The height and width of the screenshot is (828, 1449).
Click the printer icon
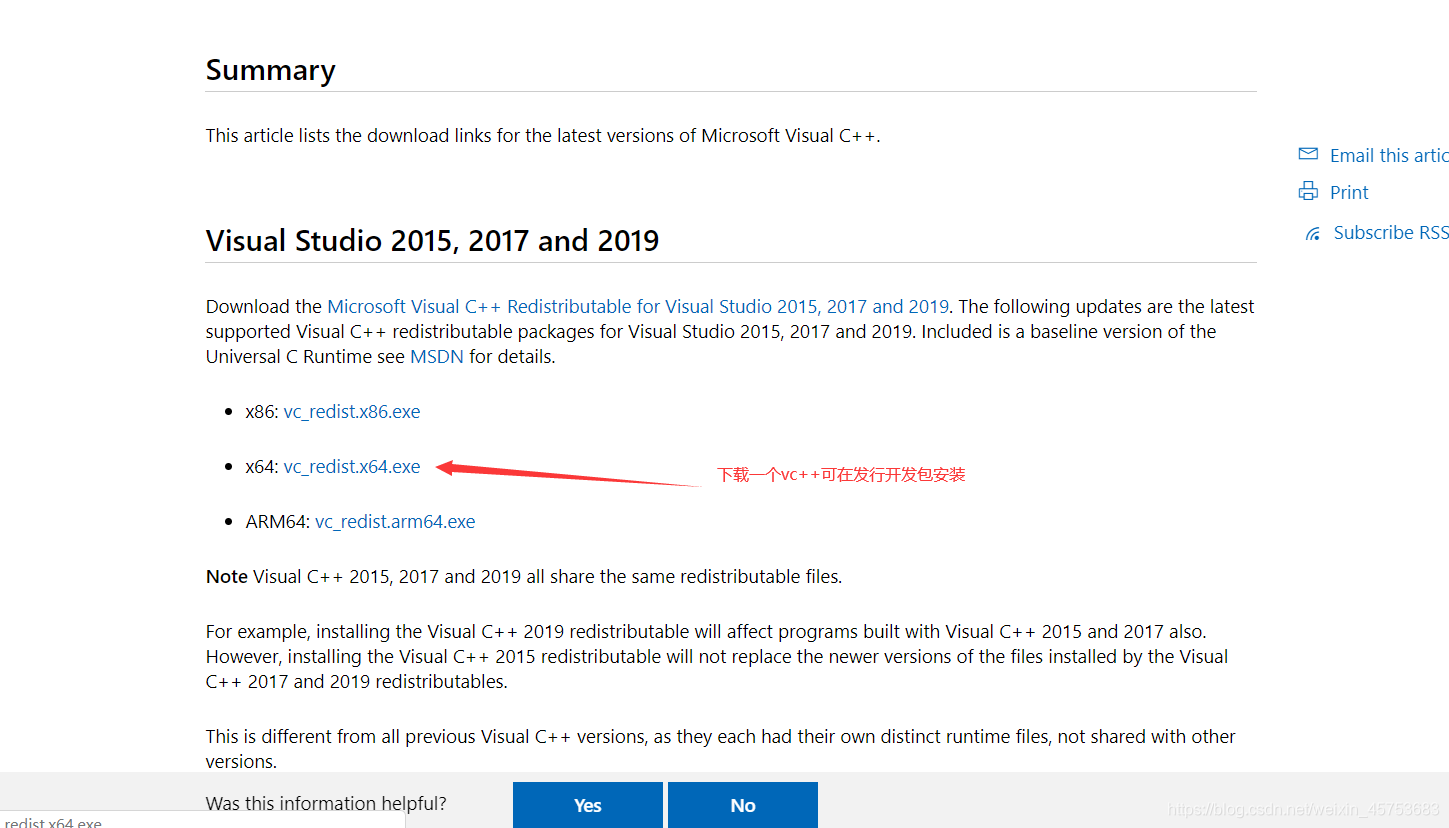tap(1308, 191)
